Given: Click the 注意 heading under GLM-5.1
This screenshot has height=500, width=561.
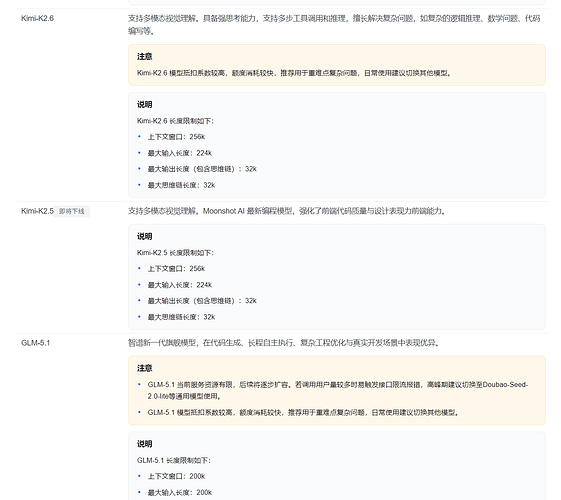Looking at the screenshot, I should tap(145, 368).
